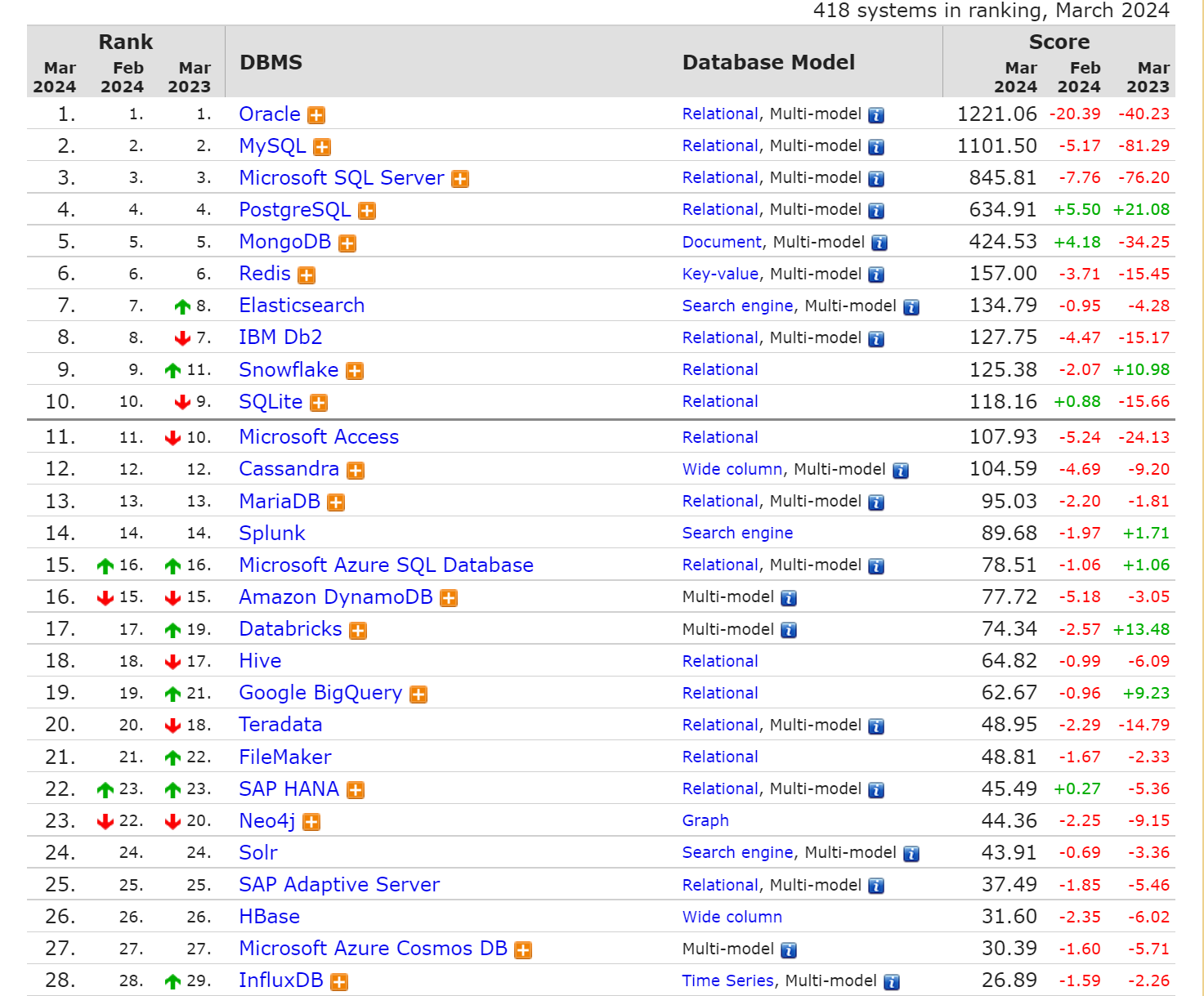Click Time Series model link for InfluxDB

727,980
